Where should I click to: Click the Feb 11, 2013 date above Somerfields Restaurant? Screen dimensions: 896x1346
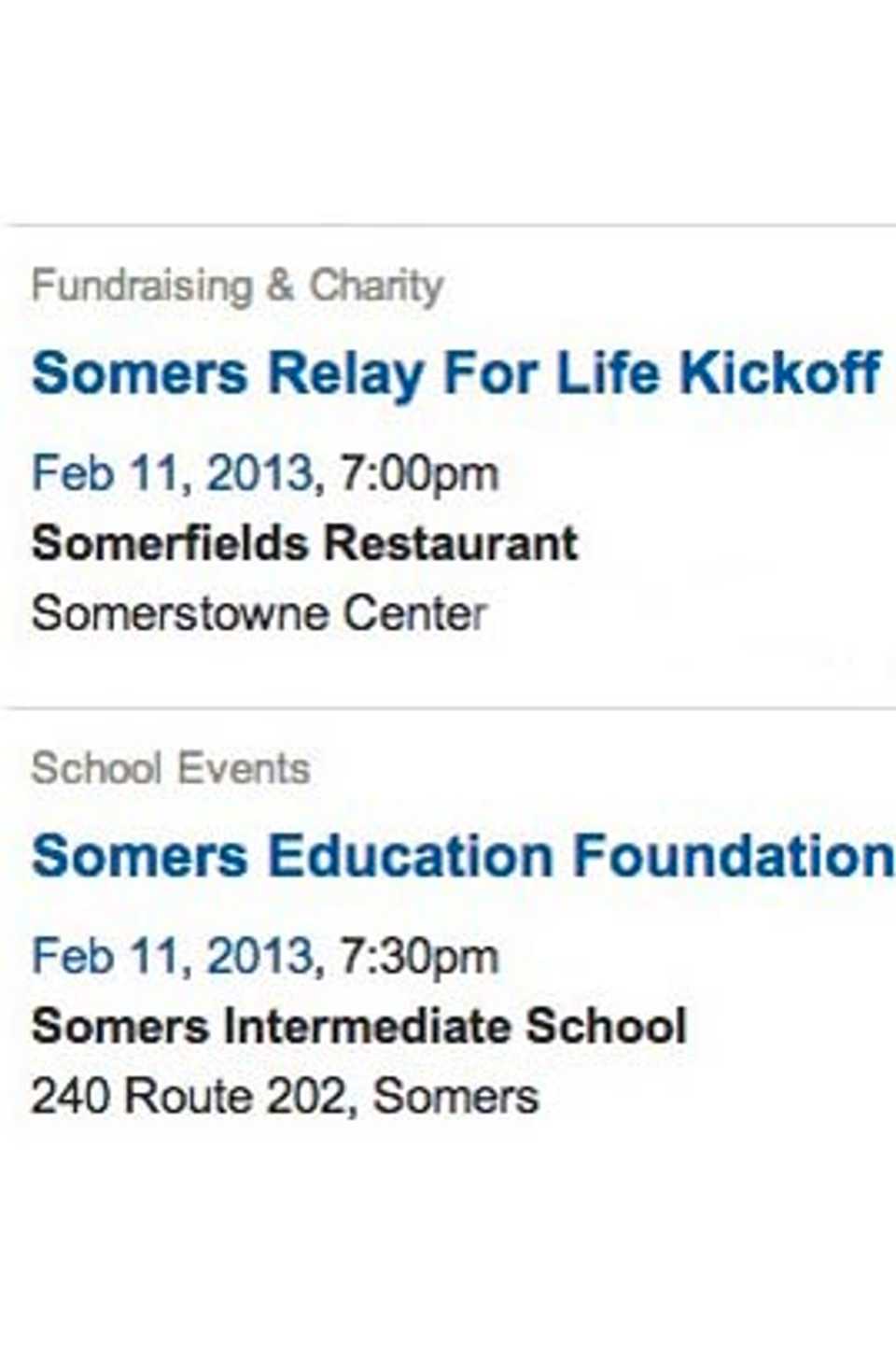point(173,473)
